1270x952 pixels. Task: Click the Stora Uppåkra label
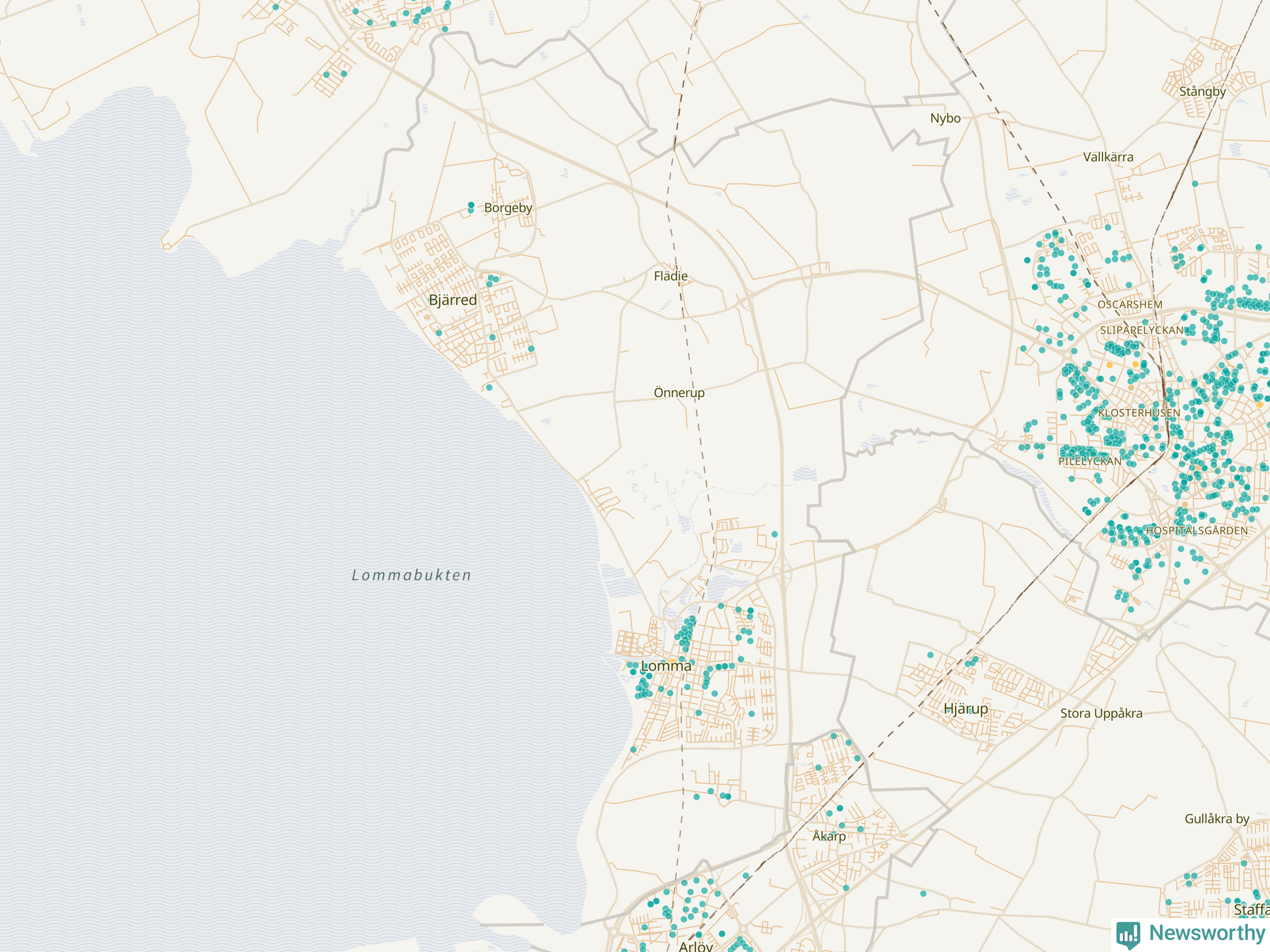(1101, 714)
